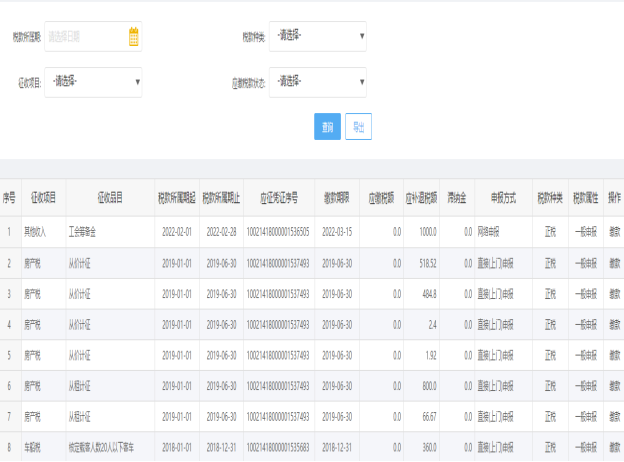This screenshot has width=624, height=462.
Task: Click the 导出 export button
Action: click(358, 127)
